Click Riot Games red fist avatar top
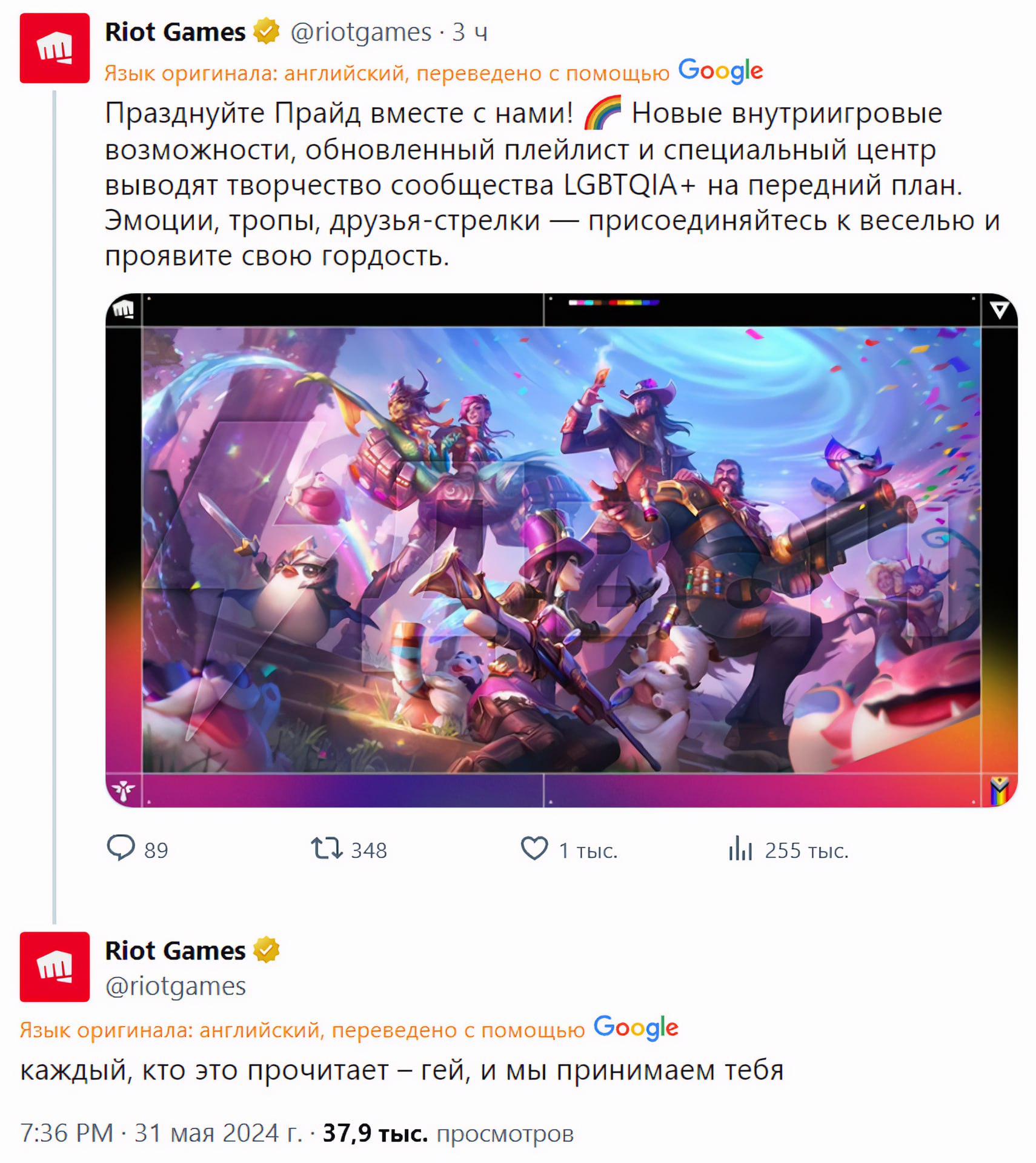This screenshot has height=1163, width=1036. point(55,48)
